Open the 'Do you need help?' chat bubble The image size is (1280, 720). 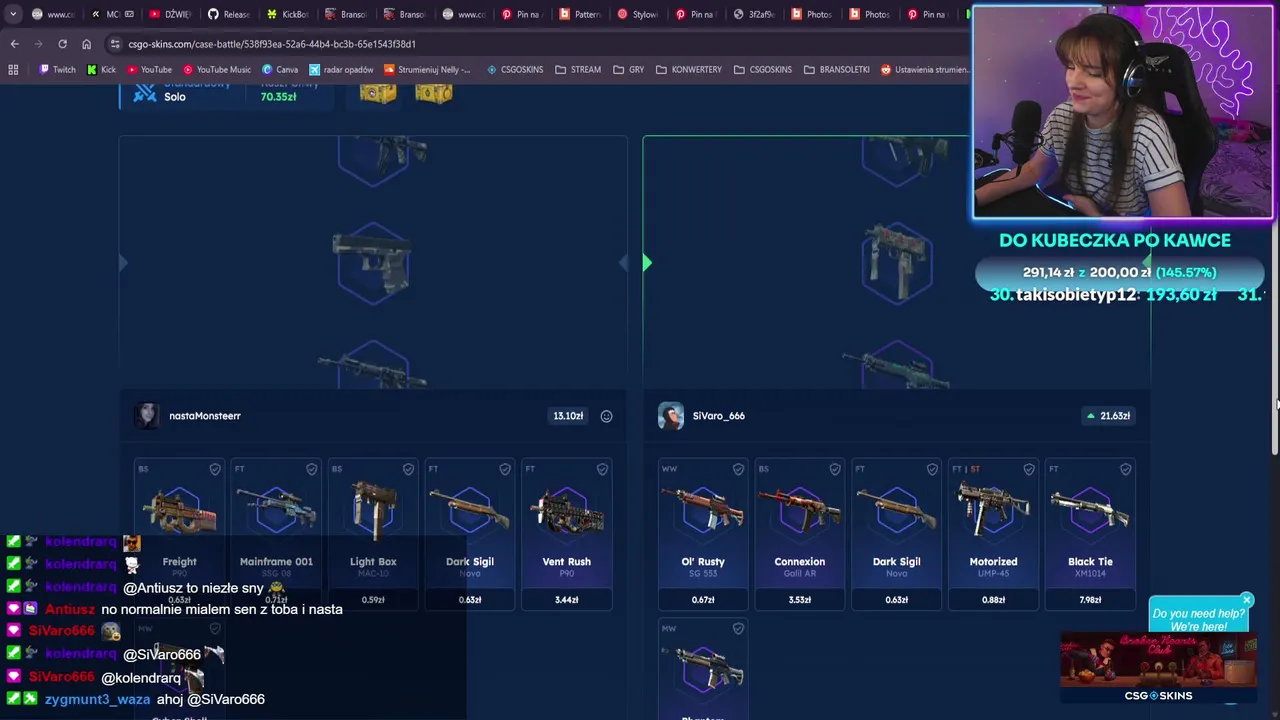tap(1198, 620)
